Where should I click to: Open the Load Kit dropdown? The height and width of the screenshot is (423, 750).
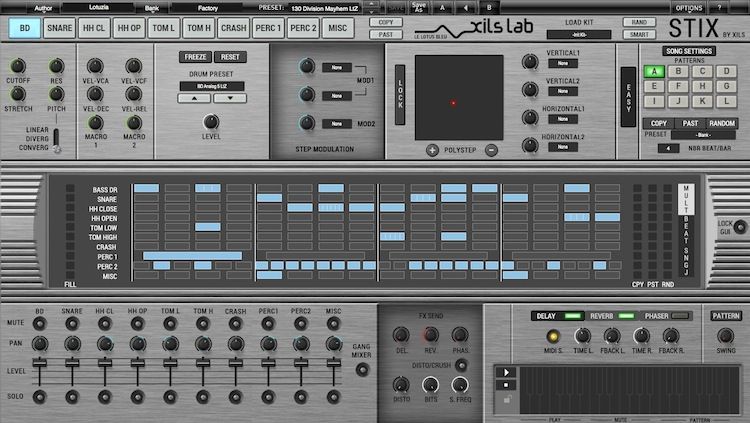[x=579, y=33]
